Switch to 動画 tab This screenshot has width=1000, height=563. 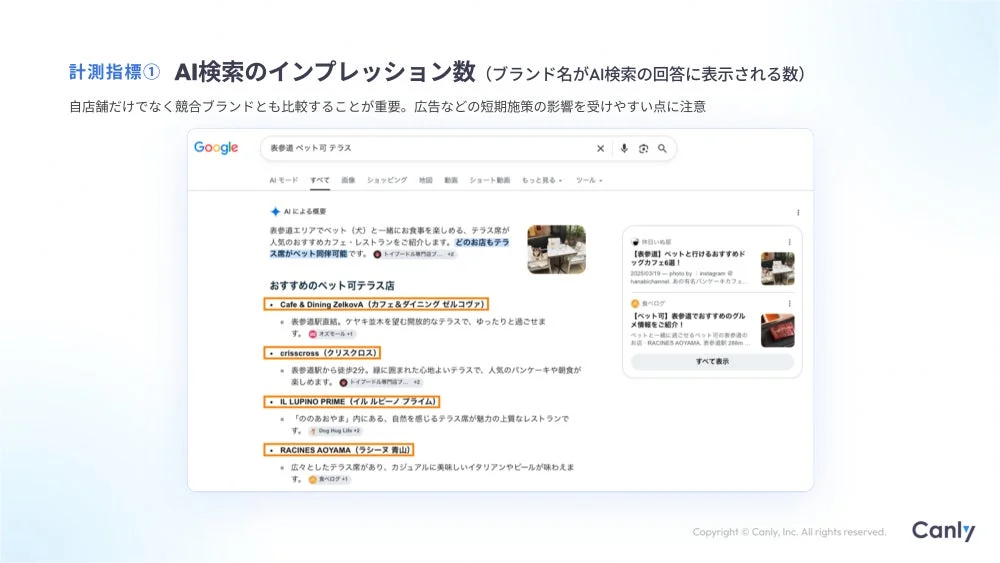pyautogui.click(x=451, y=180)
